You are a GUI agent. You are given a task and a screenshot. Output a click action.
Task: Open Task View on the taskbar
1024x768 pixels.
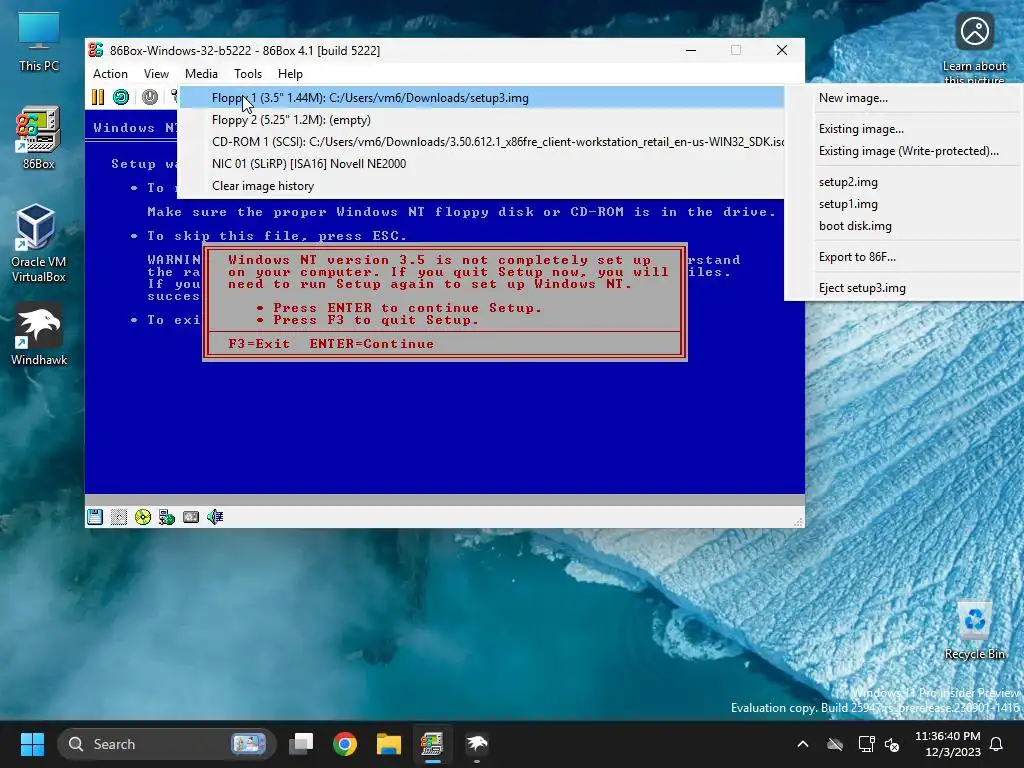[x=302, y=744]
